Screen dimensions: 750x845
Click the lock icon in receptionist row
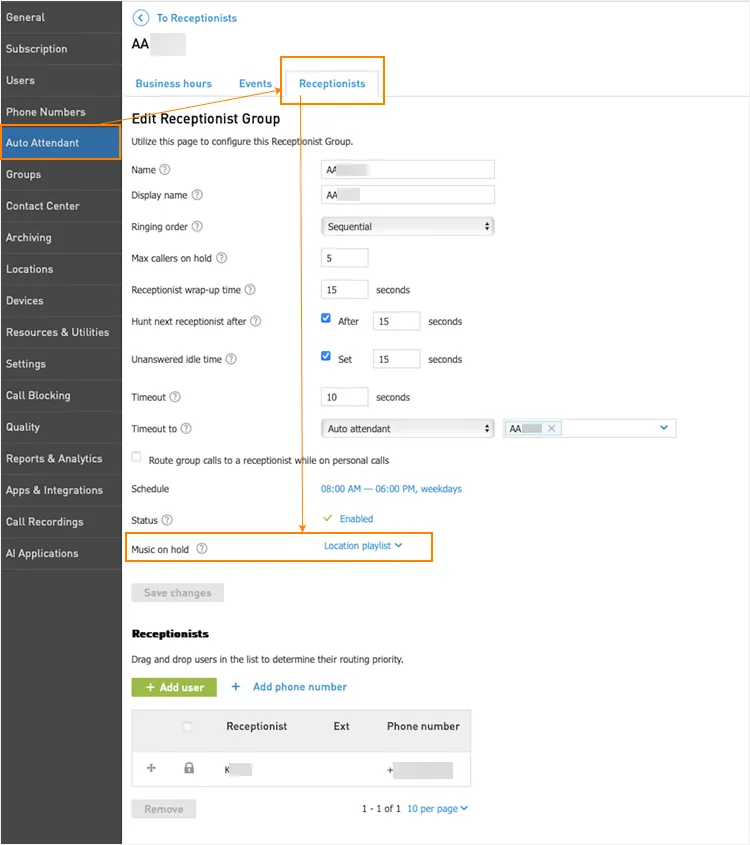coord(189,768)
